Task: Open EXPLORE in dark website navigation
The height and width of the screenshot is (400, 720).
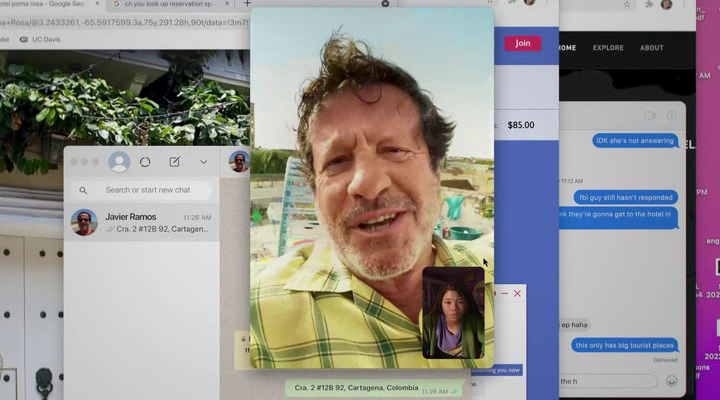Action: coord(608,48)
